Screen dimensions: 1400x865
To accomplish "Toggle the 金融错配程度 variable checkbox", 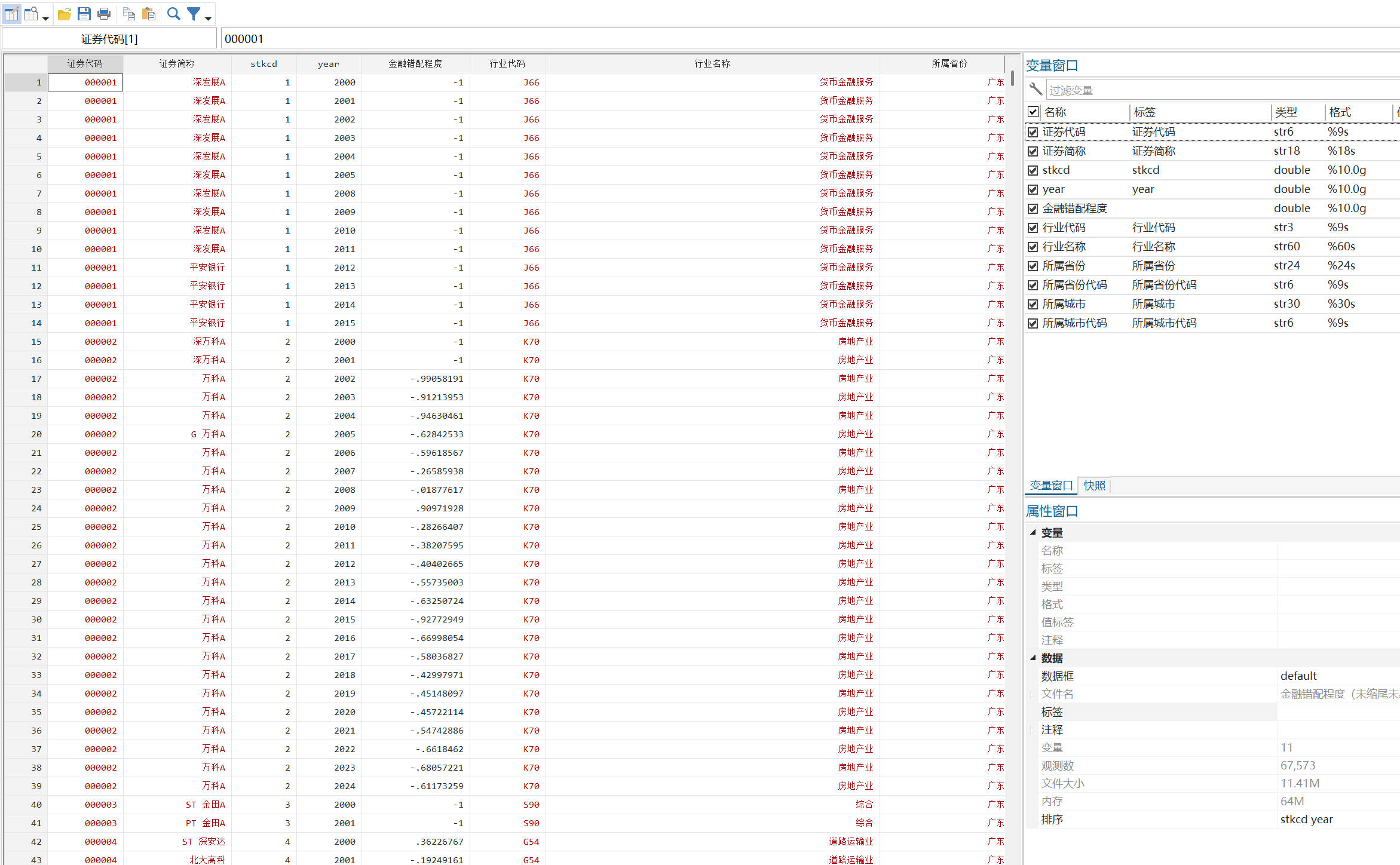I will click(1033, 208).
